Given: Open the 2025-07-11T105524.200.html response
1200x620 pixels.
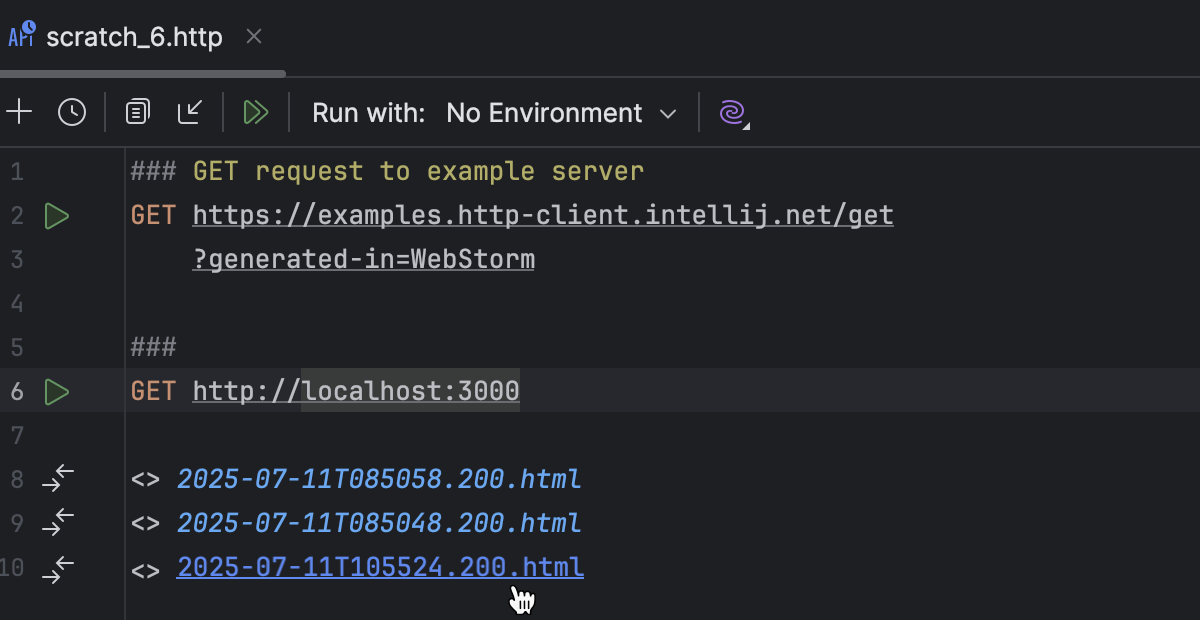Looking at the screenshot, I should coord(380,567).
